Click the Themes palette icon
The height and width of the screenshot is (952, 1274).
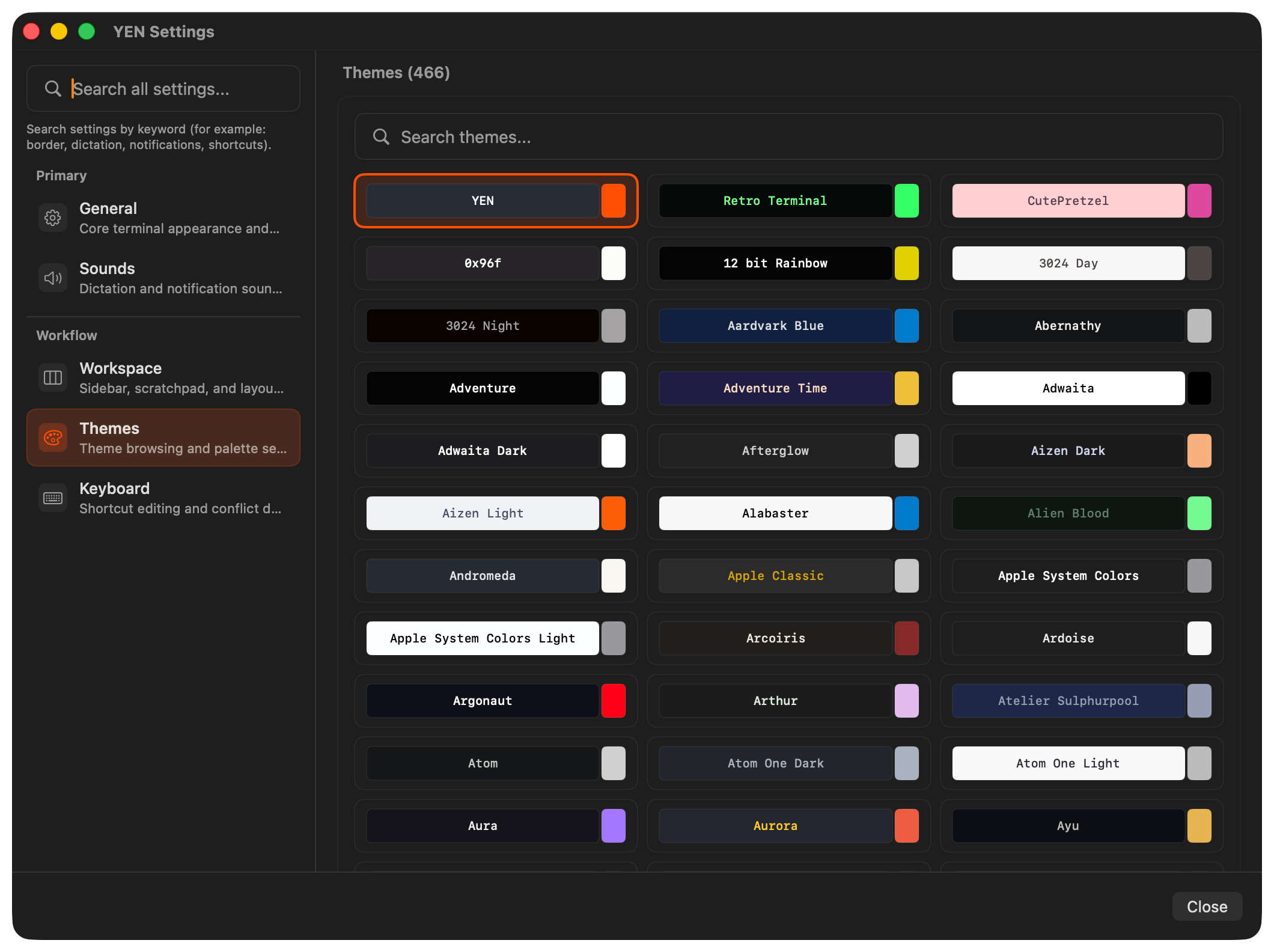(53, 438)
